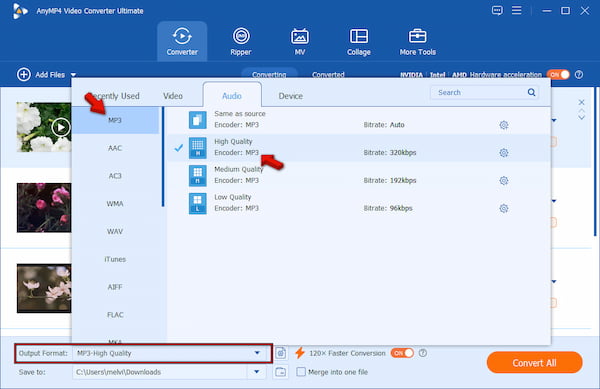Switch to the Audio tab
The width and height of the screenshot is (600, 389).
[232, 96]
